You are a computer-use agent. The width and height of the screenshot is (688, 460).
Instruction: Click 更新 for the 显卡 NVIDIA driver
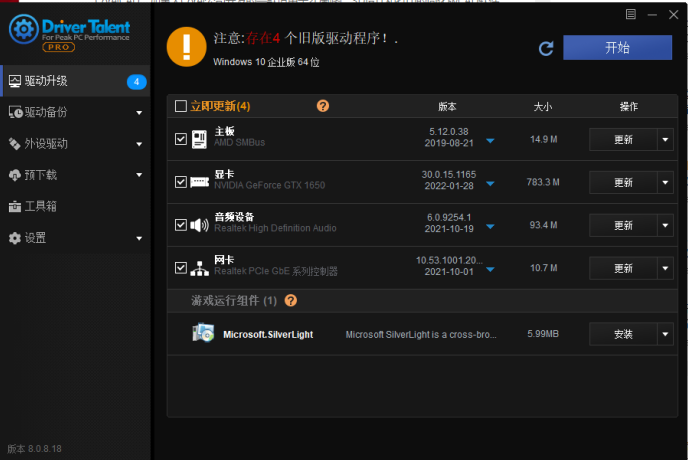[623, 182]
